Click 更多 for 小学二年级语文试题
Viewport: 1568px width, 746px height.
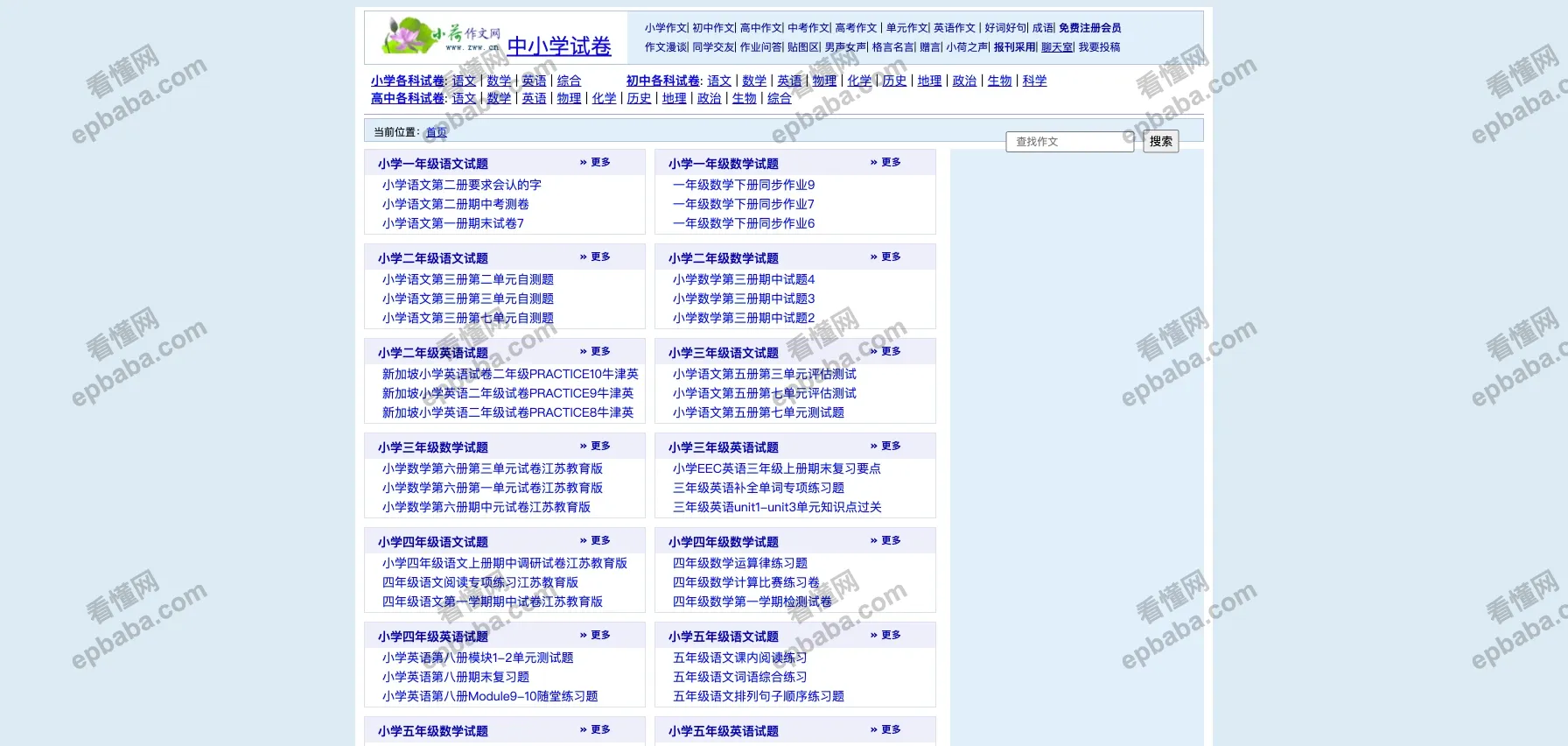[x=600, y=257]
